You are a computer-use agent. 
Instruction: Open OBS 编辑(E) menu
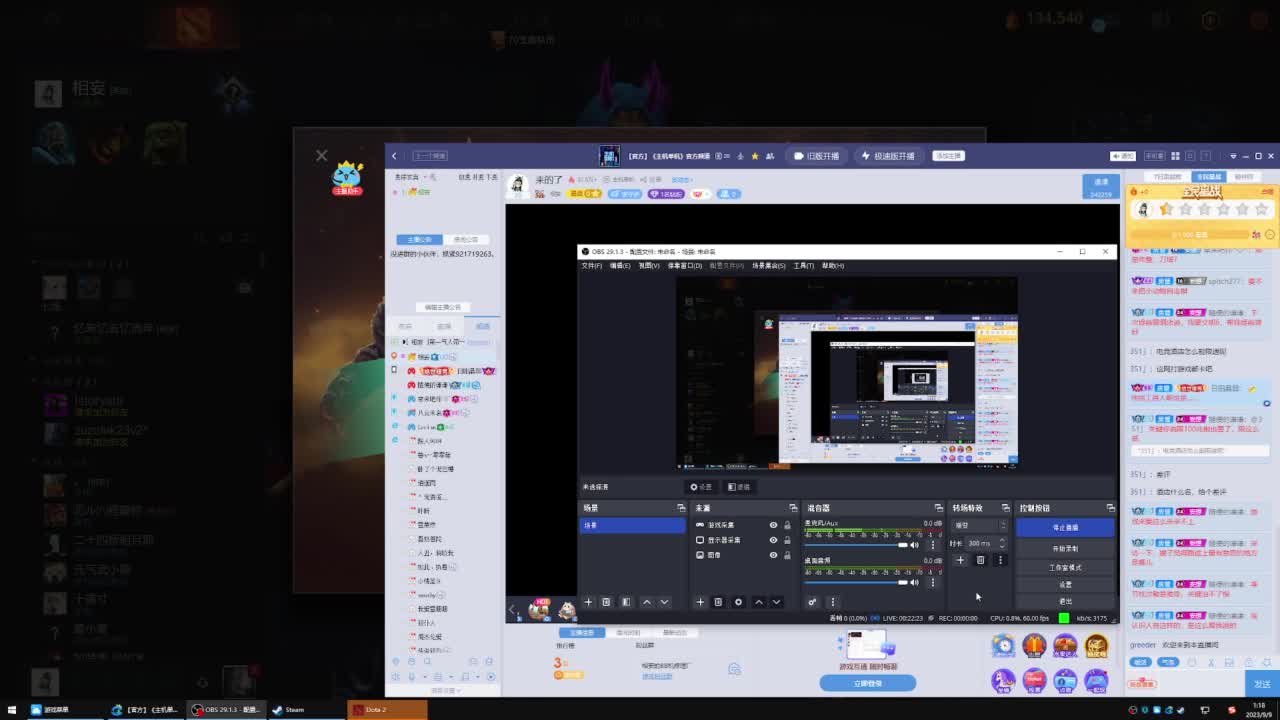click(620, 266)
